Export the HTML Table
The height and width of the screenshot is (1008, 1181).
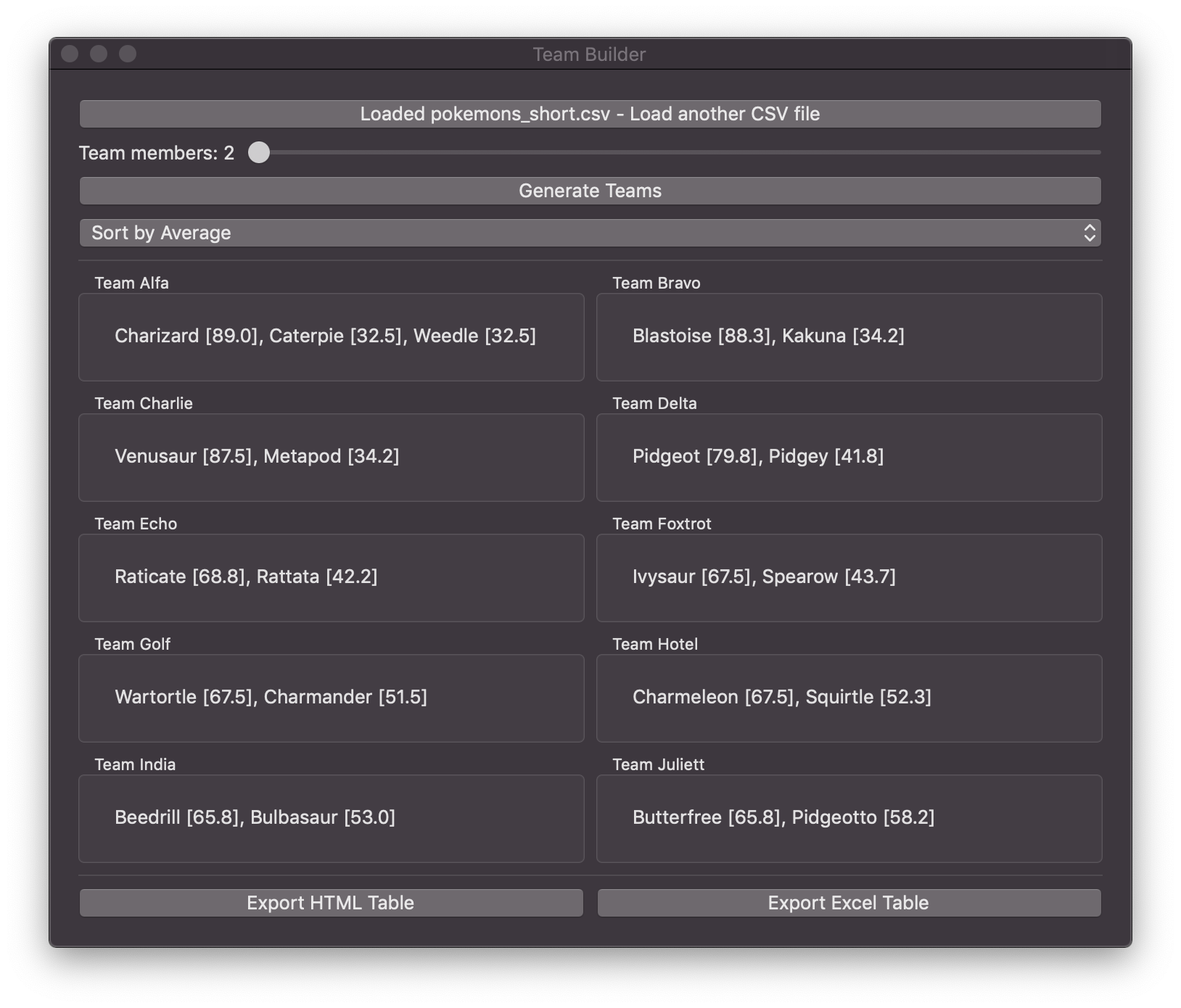[x=331, y=903]
